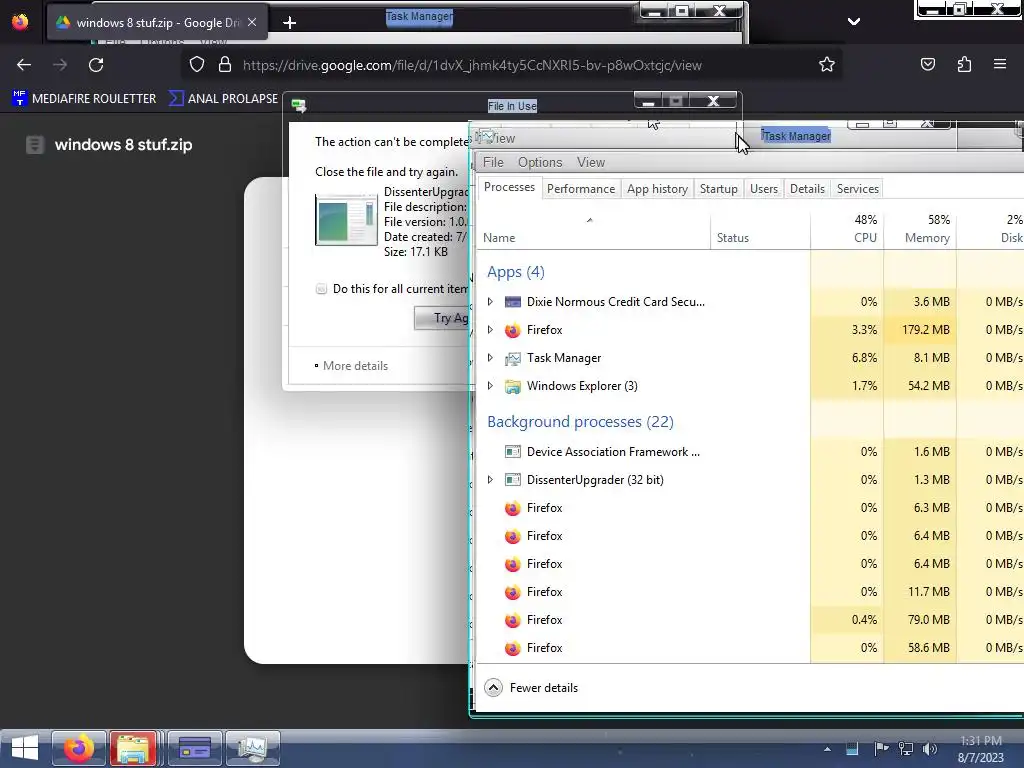The image size is (1024, 768).
Task: Open the credit card app taskbar button
Action: click(x=195, y=748)
